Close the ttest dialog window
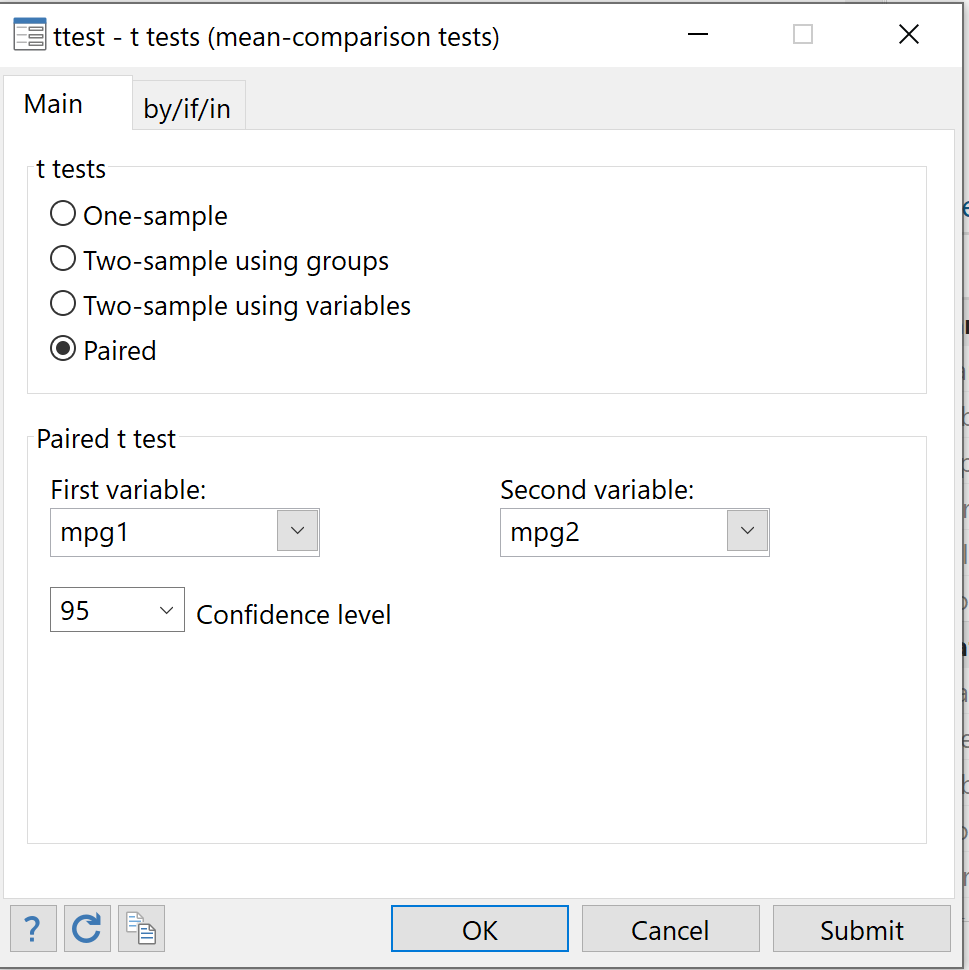This screenshot has height=970, width=969. 908,34
